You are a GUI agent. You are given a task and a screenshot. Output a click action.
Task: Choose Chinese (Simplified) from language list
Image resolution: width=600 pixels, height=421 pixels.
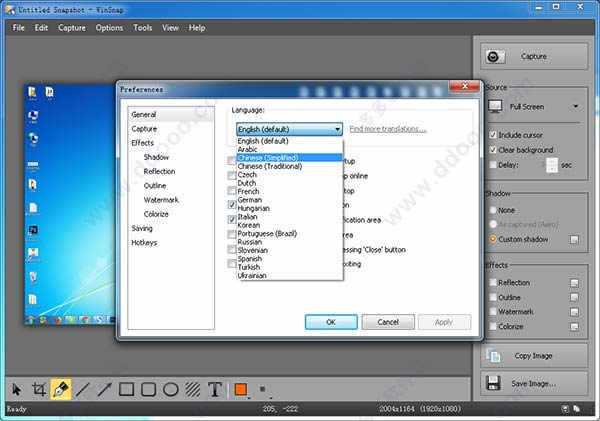(289, 158)
